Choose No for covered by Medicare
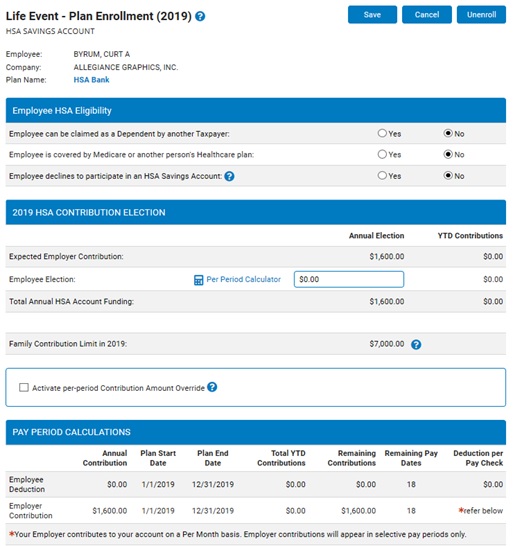Viewport: 513px width, 546px height. pos(448,154)
